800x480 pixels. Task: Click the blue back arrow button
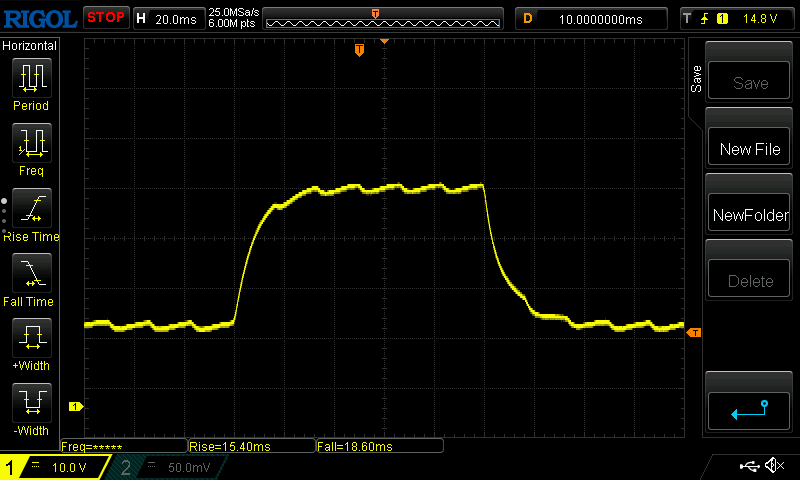749,411
